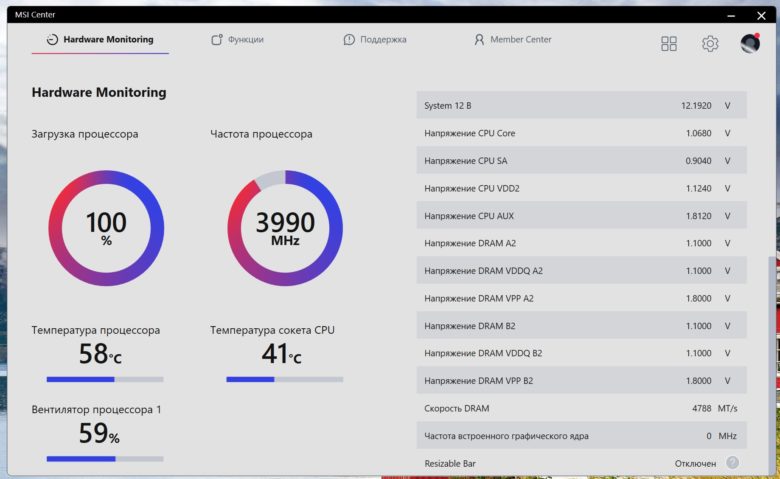780x479 pixels.
Task: Click the CPU fan 1 speed bar
Action: (105, 459)
